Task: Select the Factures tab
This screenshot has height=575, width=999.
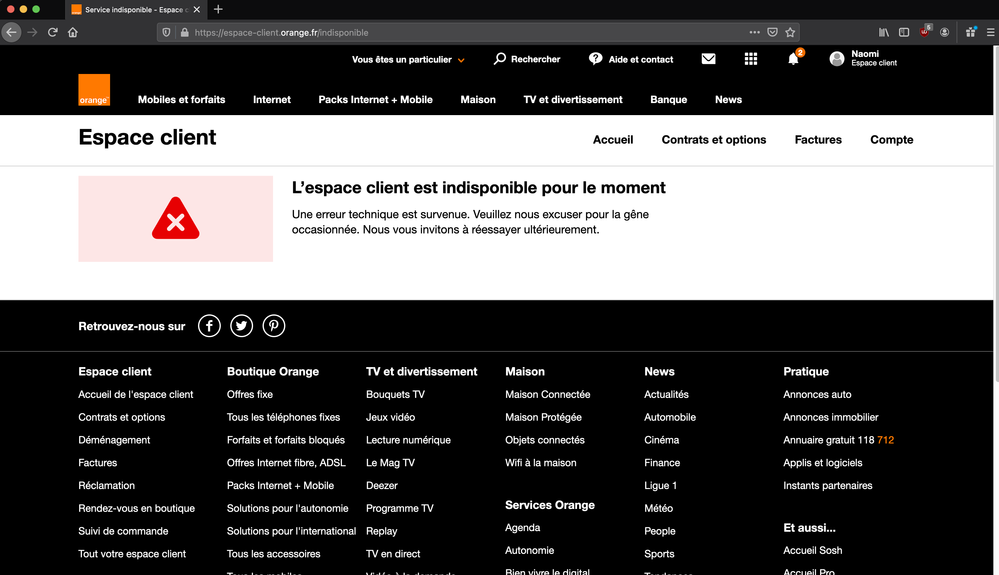Action: 818,140
